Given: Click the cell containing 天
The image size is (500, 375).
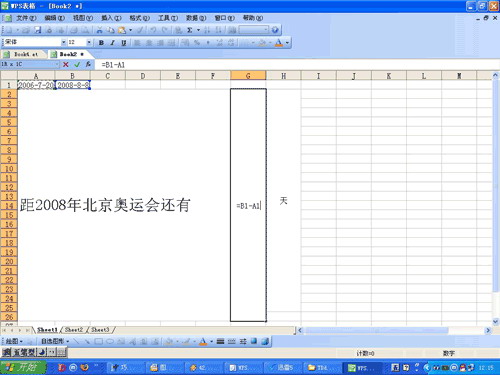Looking at the screenshot, I should [283, 201].
